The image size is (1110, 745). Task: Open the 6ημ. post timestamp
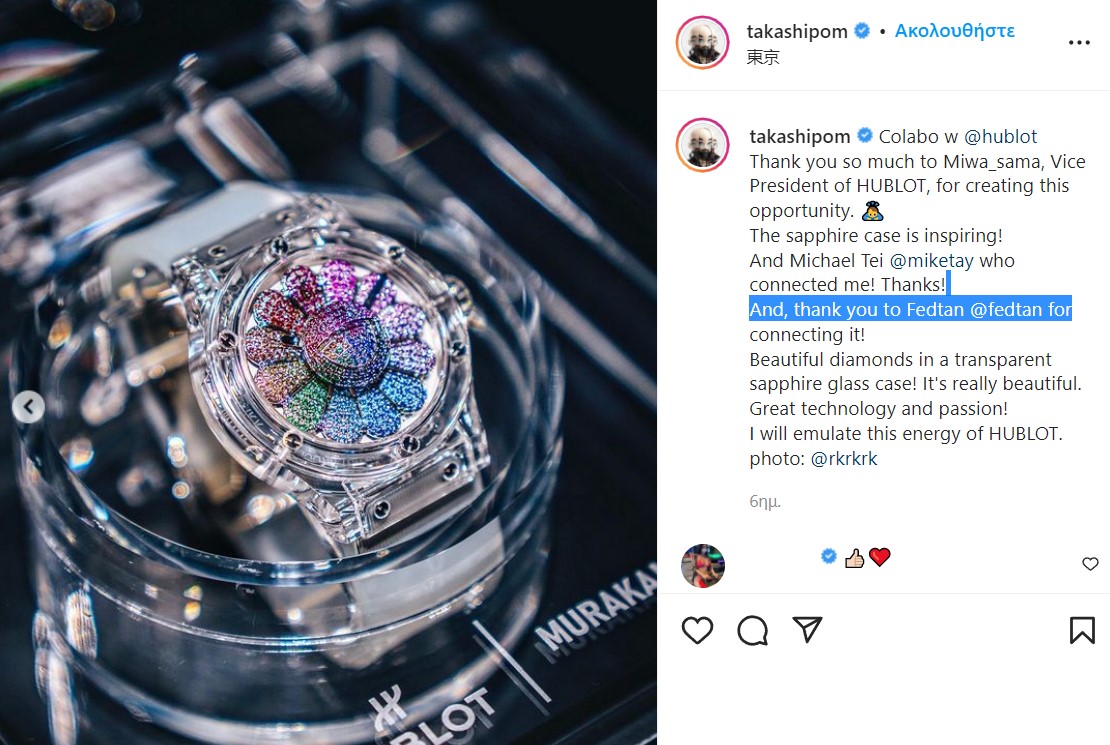pos(765,501)
